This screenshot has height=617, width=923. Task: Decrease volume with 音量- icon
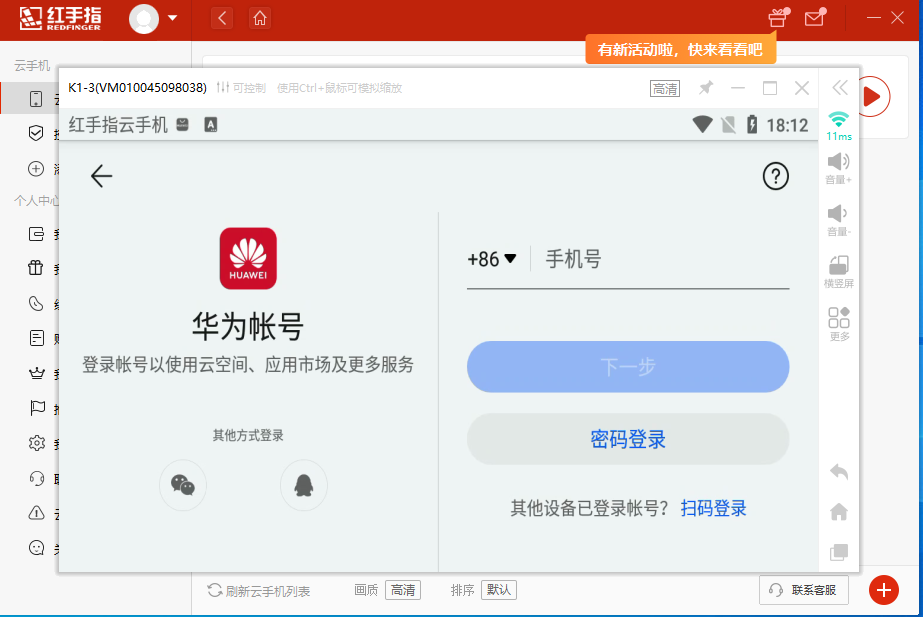coord(838,220)
